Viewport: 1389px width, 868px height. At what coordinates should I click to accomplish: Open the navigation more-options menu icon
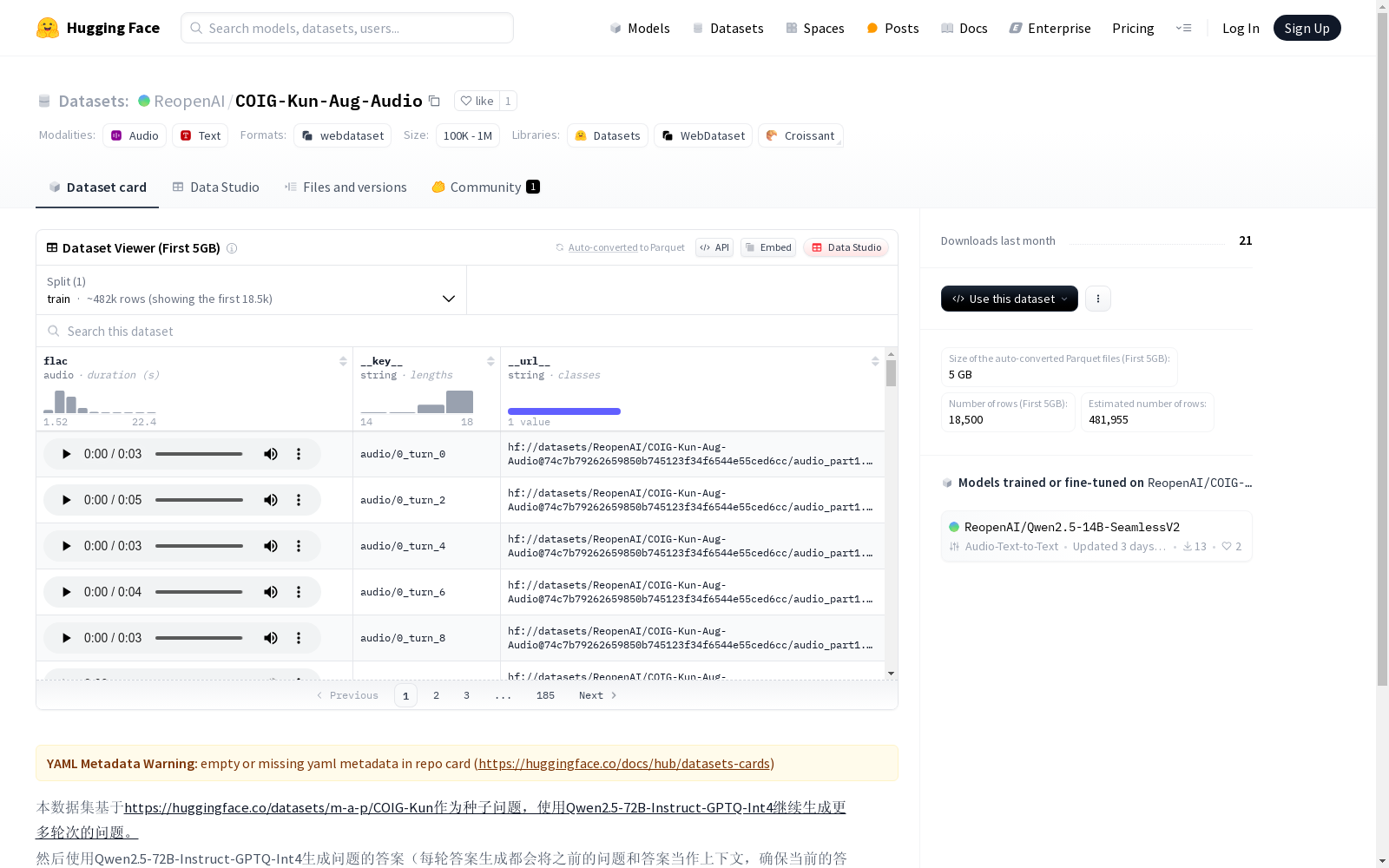[1183, 28]
